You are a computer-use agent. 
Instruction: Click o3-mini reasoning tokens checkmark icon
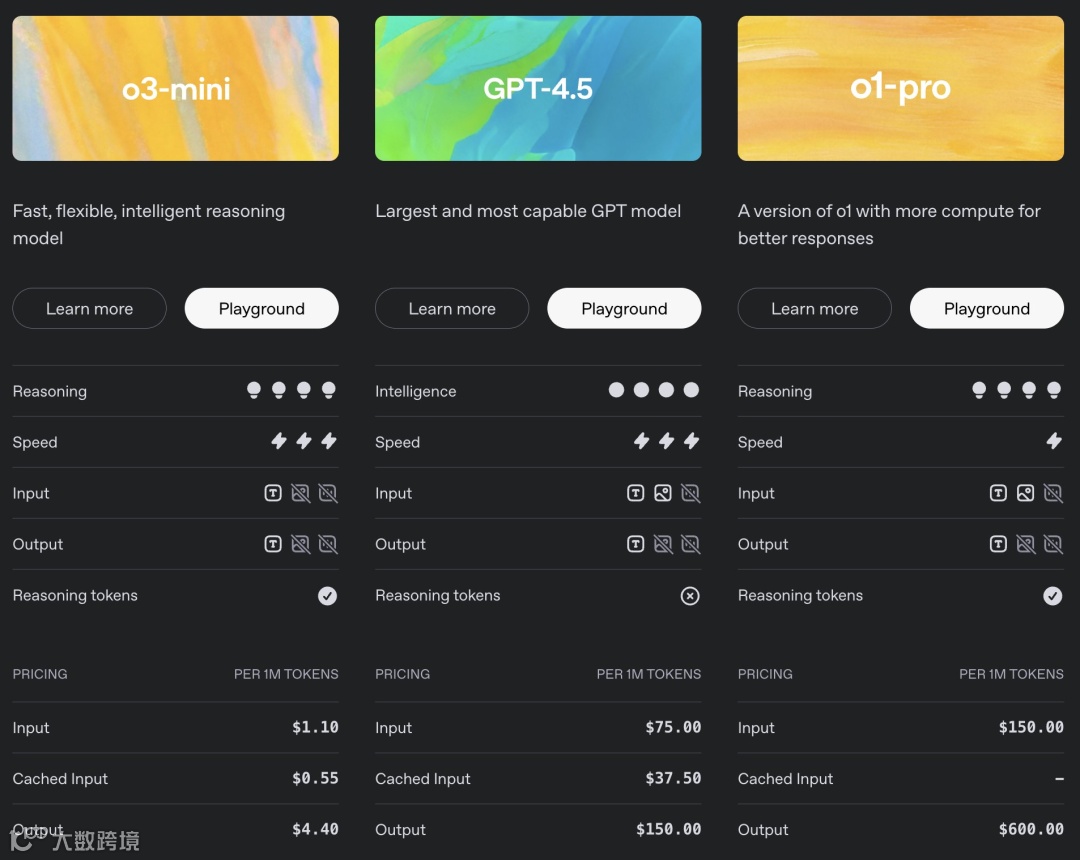tap(328, 596)
